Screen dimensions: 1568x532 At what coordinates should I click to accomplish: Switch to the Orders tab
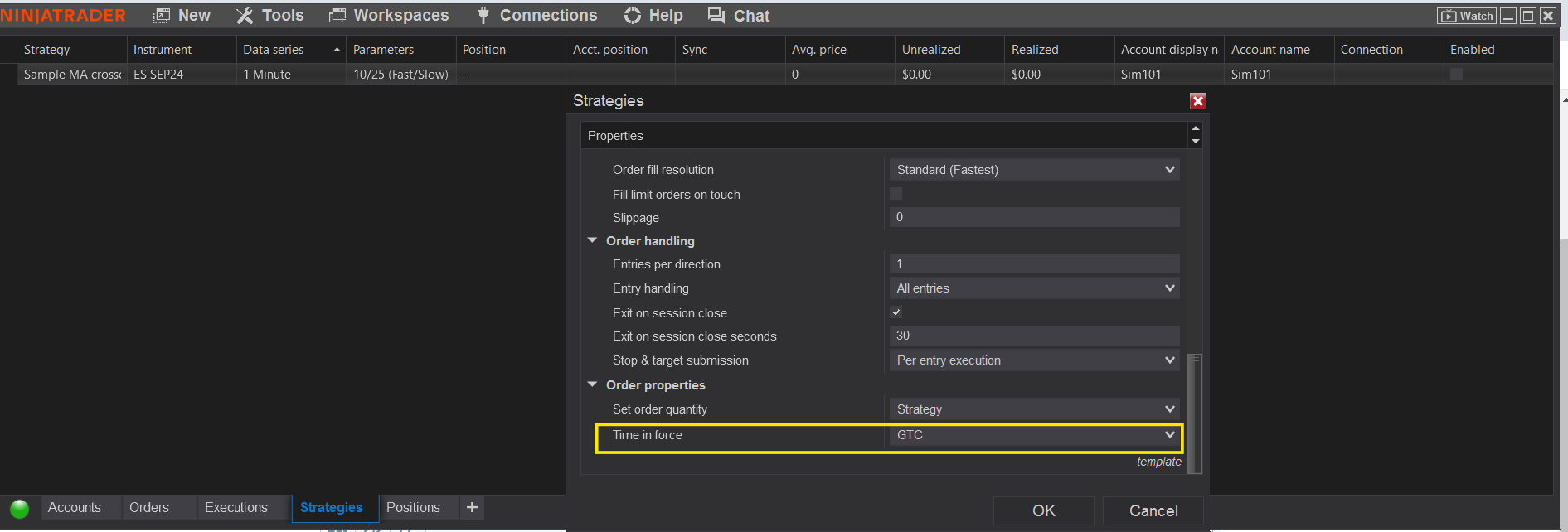(149, 507)
